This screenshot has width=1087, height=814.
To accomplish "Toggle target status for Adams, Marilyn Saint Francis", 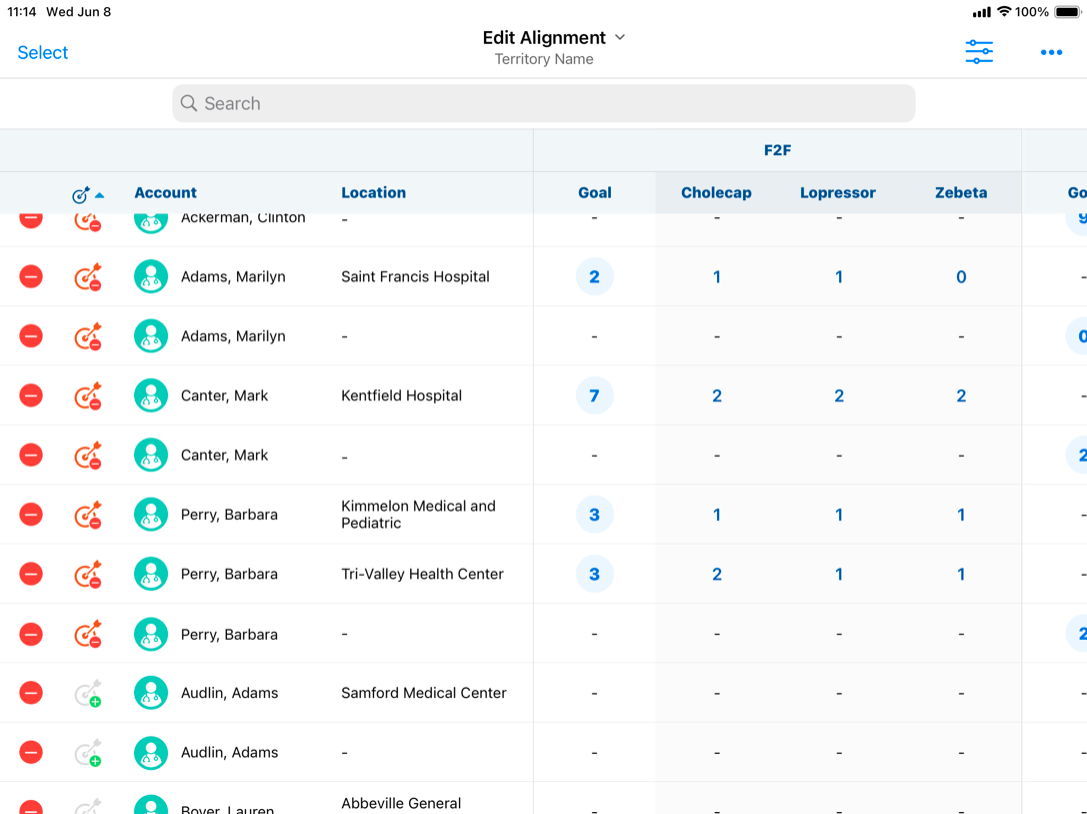I will [88, 277].
